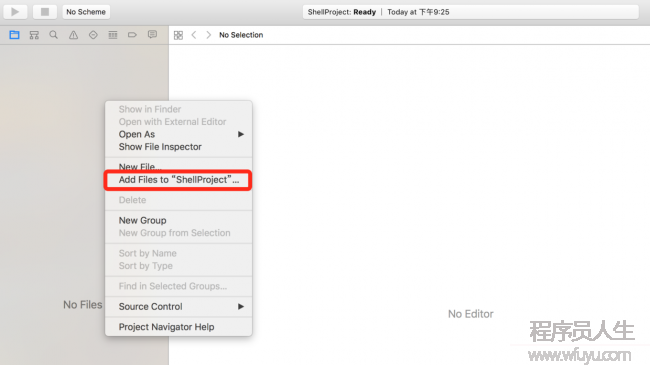Expand the Open As submenu

[179, 134]
